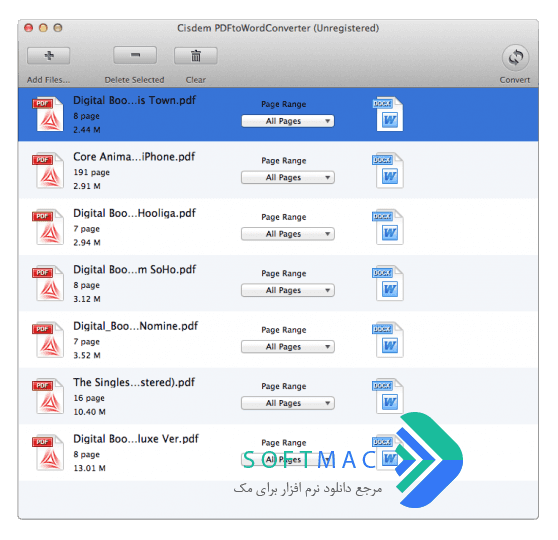558x540 pixels.
Task: Click PDF icon of Digital Boo...is Town.pdf
Action: click(48, 114)
